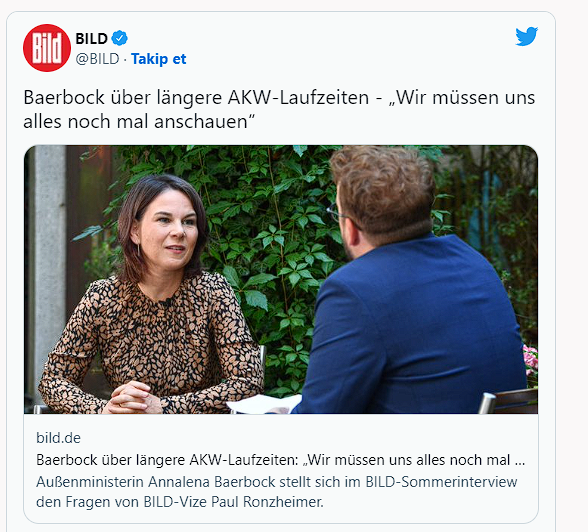This screenshot has width=588, height=532.
Task: Click the Außenministerin Annalena Baerbock description line
Action: pyautogui.click(x=276, y=481)
